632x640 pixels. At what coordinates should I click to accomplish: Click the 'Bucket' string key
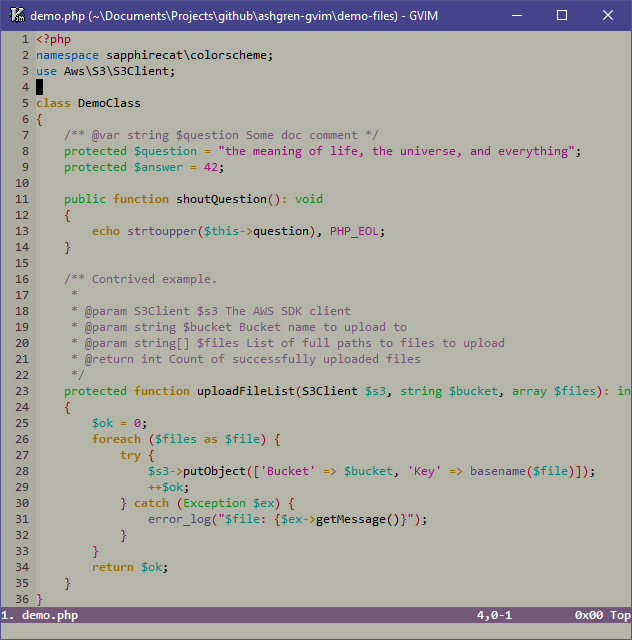(x=288, y=471)
